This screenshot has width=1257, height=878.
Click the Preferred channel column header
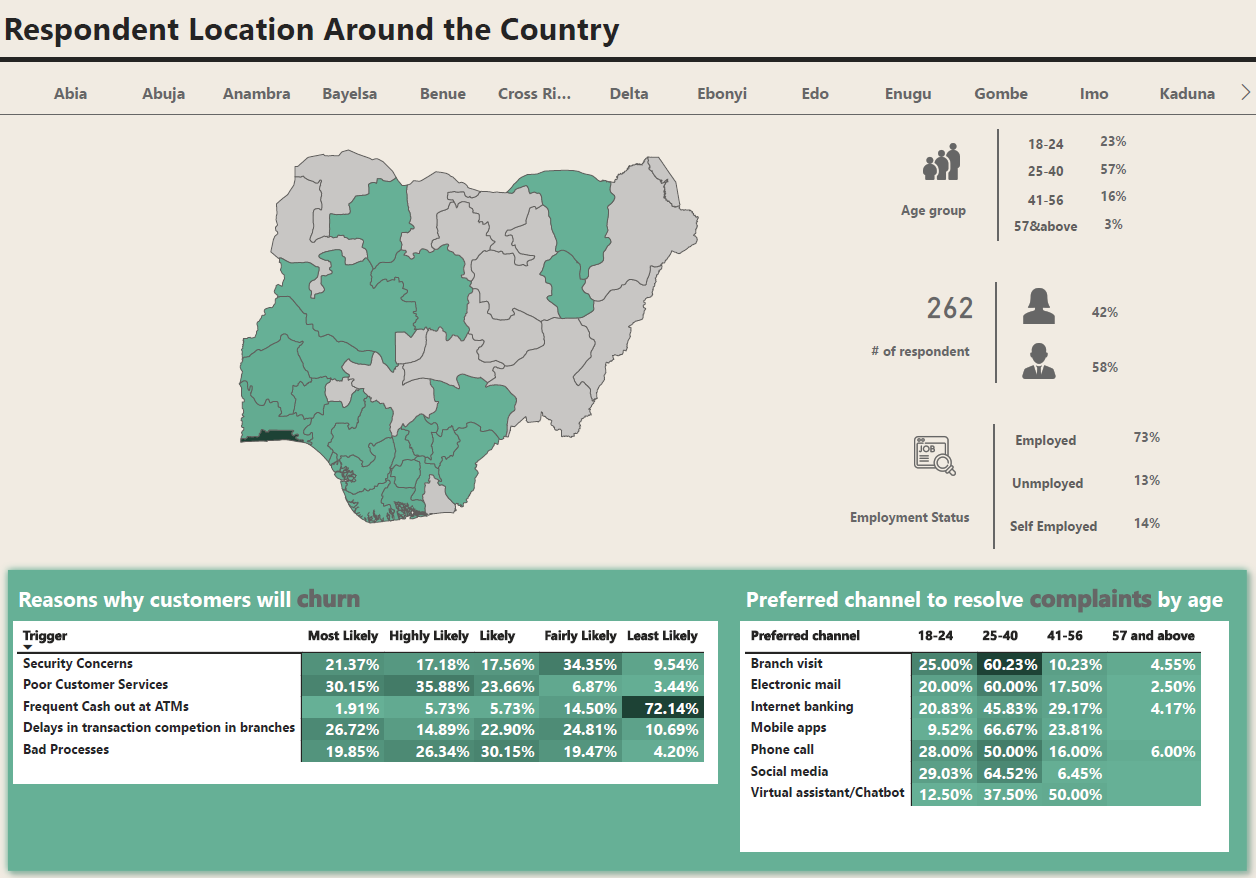pos(804,636)
